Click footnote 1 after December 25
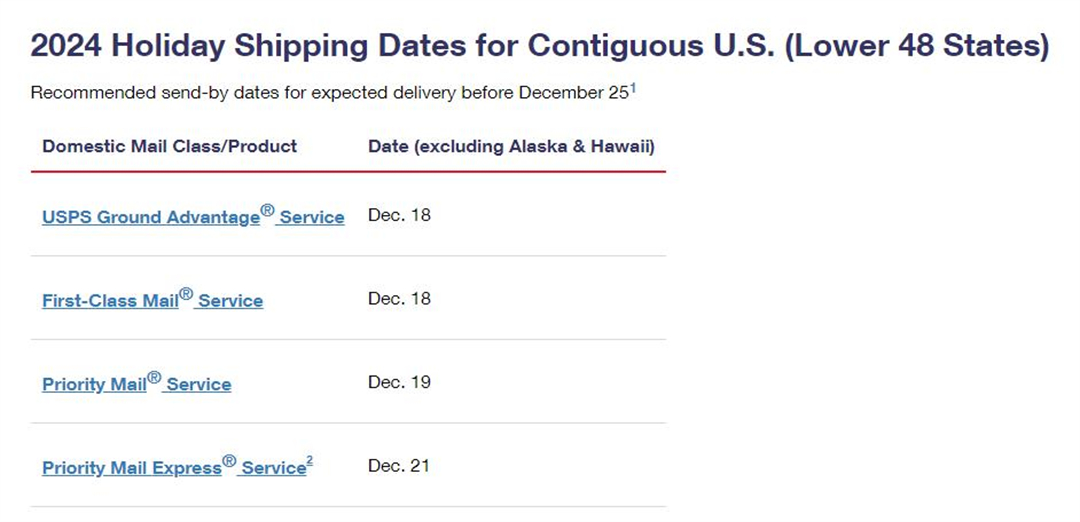Image resolution: width=1080 pixels, height=522 pixels. [x=632, y=87]
